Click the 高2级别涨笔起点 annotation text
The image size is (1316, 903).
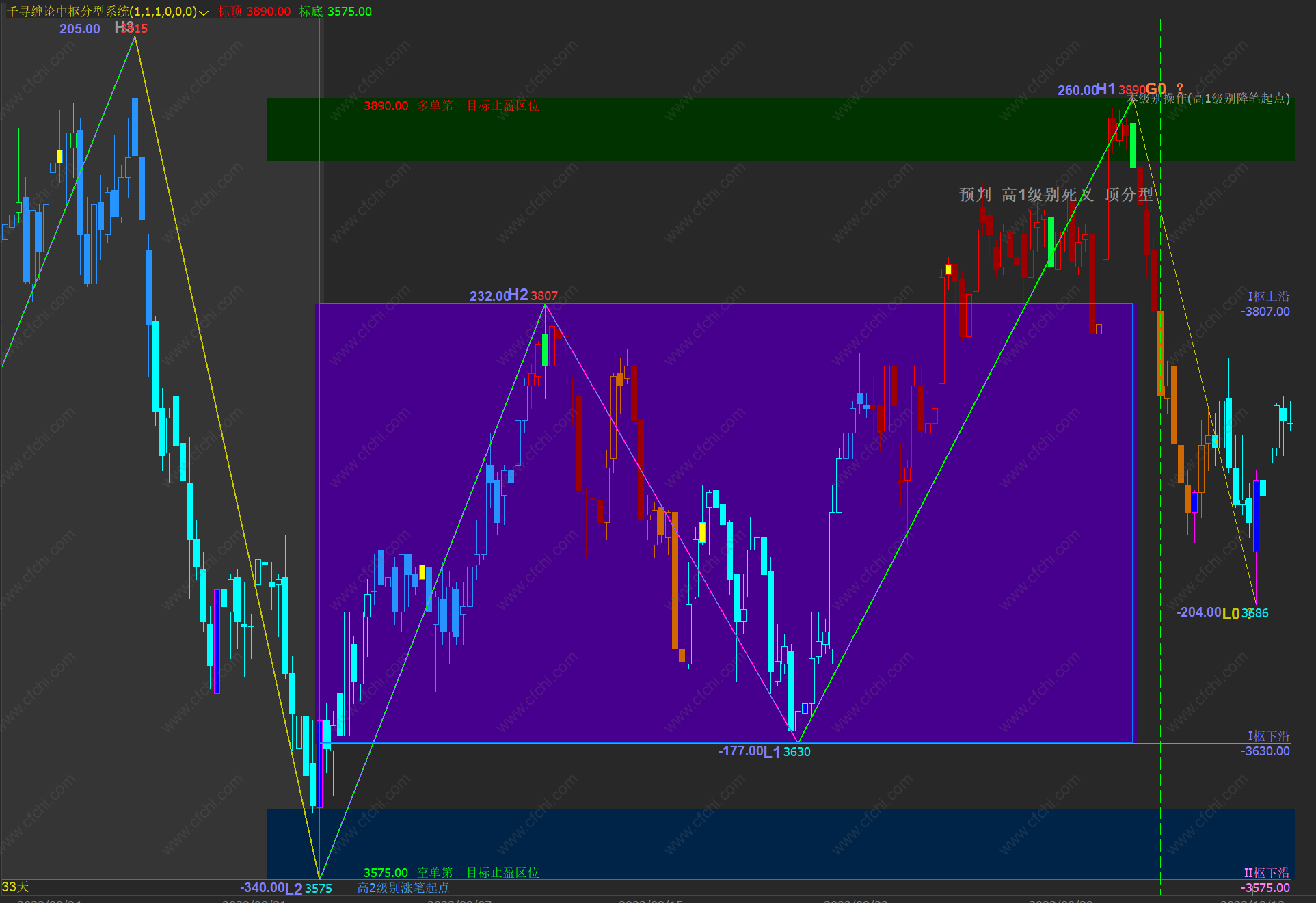coord(403,887)
